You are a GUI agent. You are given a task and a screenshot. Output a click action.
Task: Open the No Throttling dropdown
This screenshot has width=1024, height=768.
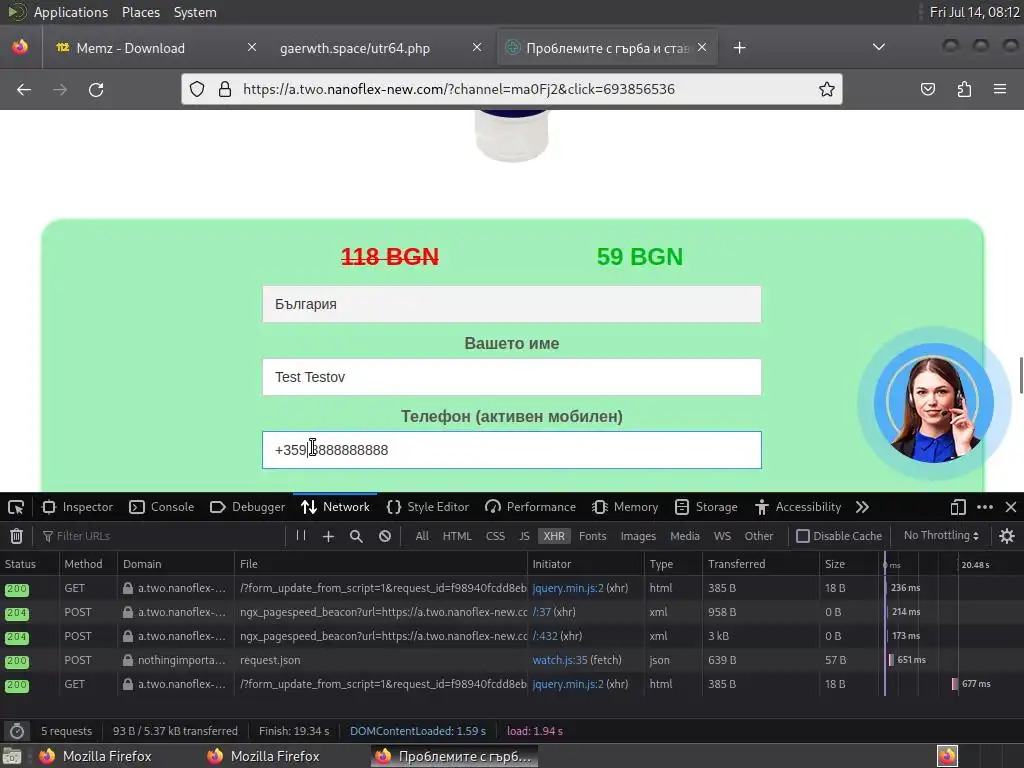click(941, 536)
